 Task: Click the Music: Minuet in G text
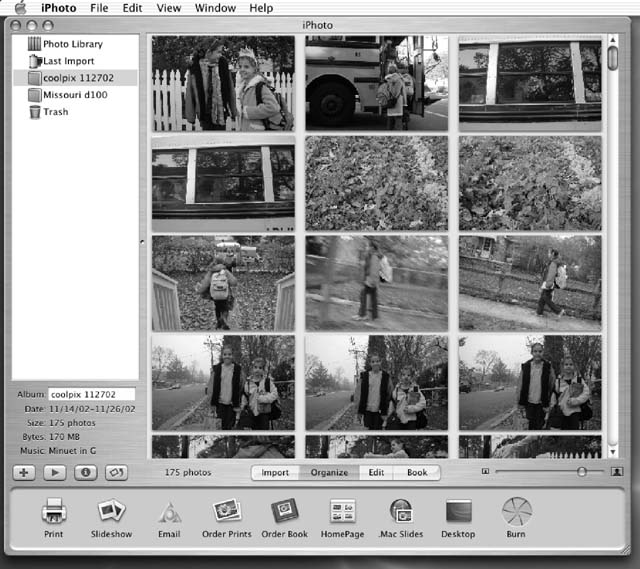pos(58,451)
